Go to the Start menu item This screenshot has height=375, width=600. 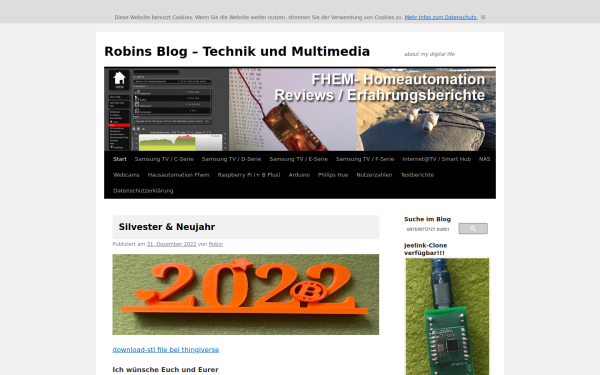click(120, 159)
